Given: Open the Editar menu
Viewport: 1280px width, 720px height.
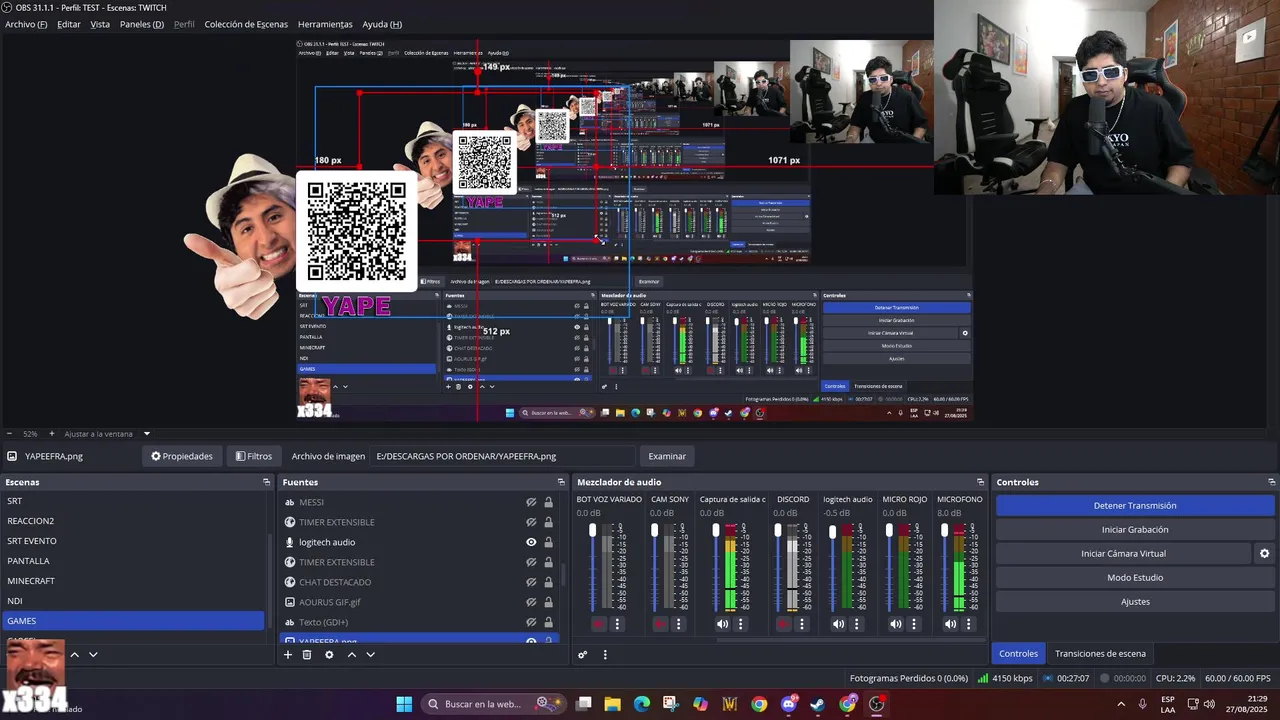Looking at the screenshot, I should pyautogui.click(x=69, y=24).
